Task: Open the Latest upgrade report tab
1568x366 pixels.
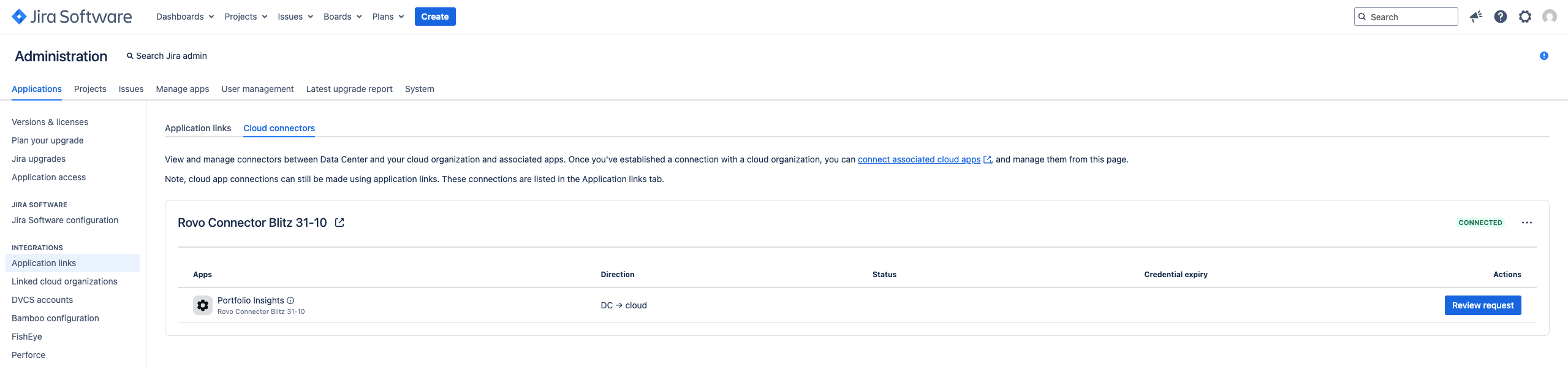Action: point(349,89)
